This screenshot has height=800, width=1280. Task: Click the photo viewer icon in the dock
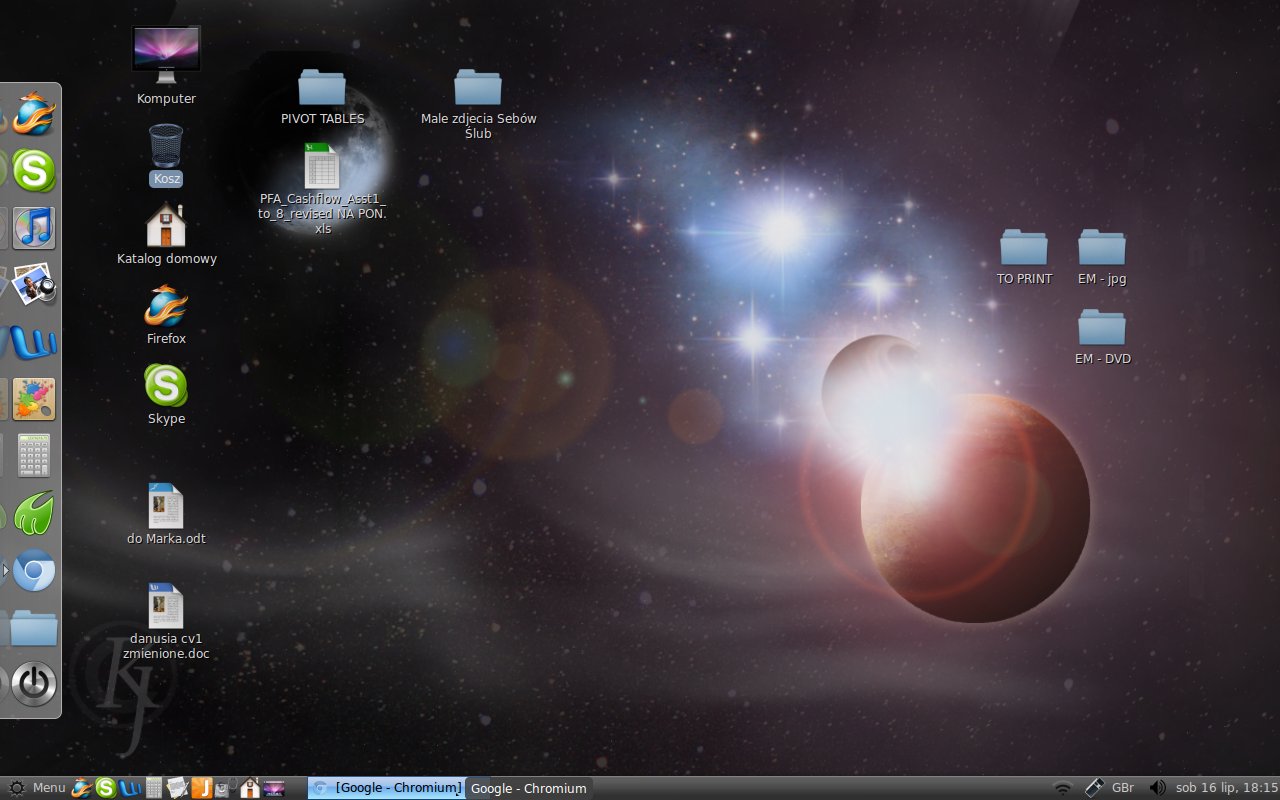pos(34,285)
